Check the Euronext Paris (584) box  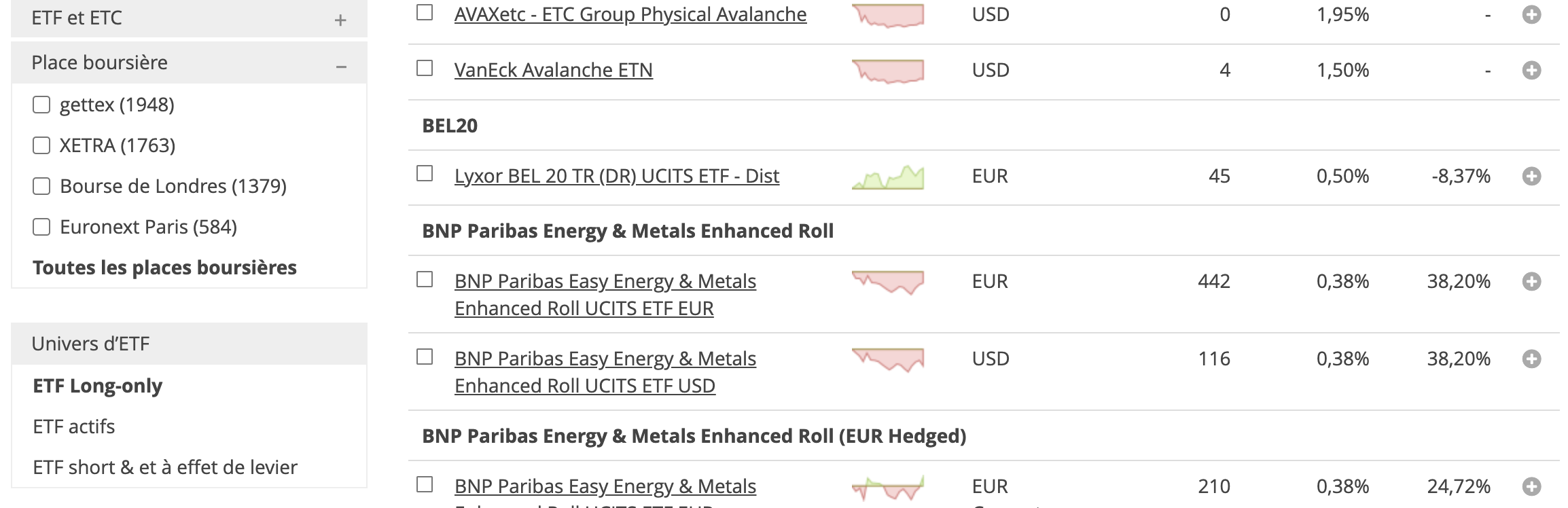41,227
